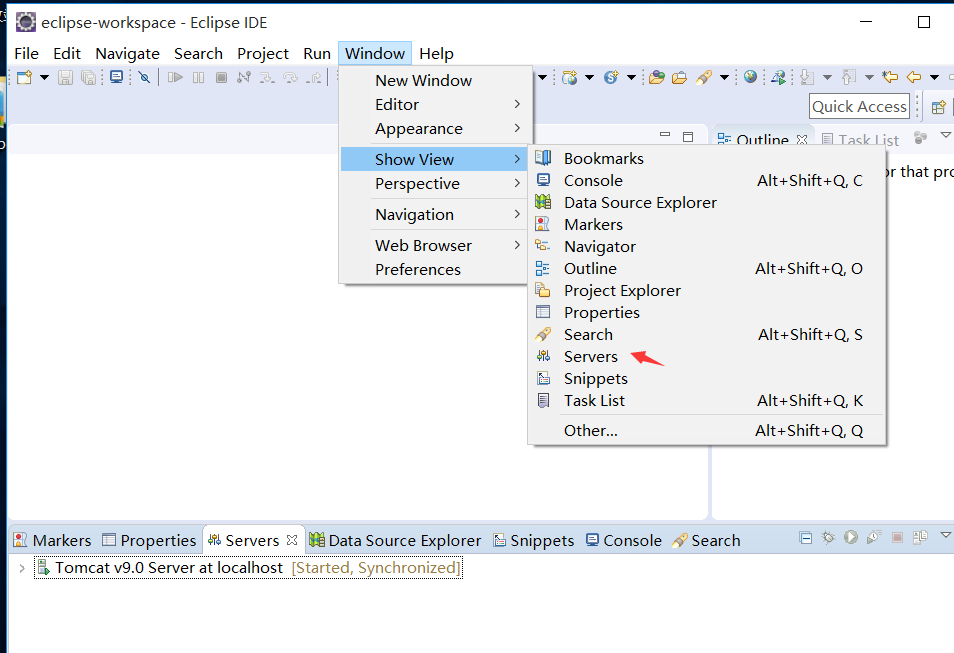Screen dimensions: 954x653
Task: Open the File menu
Action: pos(26,54)
